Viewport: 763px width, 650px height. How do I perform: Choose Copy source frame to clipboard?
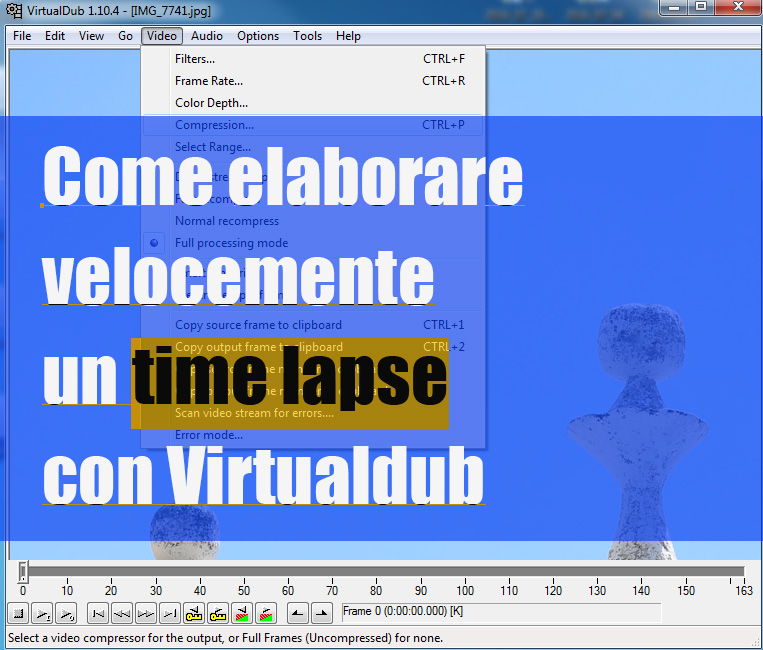313,325
